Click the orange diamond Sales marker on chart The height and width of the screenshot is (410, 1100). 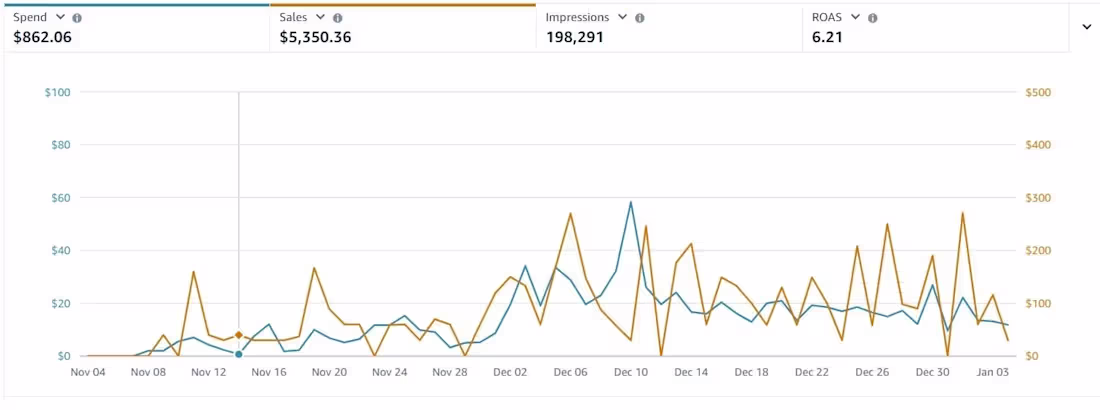click(238, 335)
